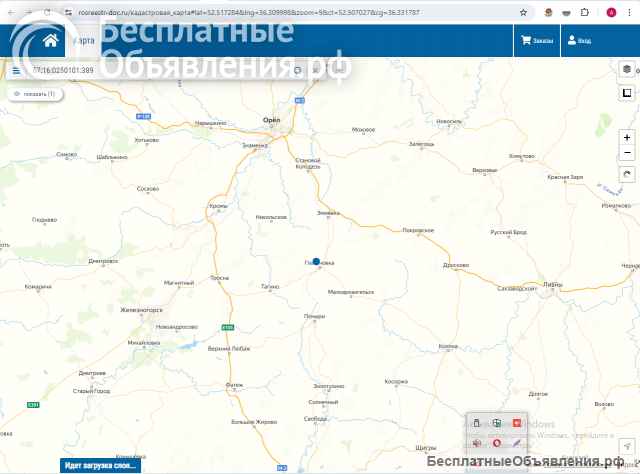The image size is (640, 474).
Task: Select the blue location marker on map
Action: pyautogui.click(x=316, y=261)
